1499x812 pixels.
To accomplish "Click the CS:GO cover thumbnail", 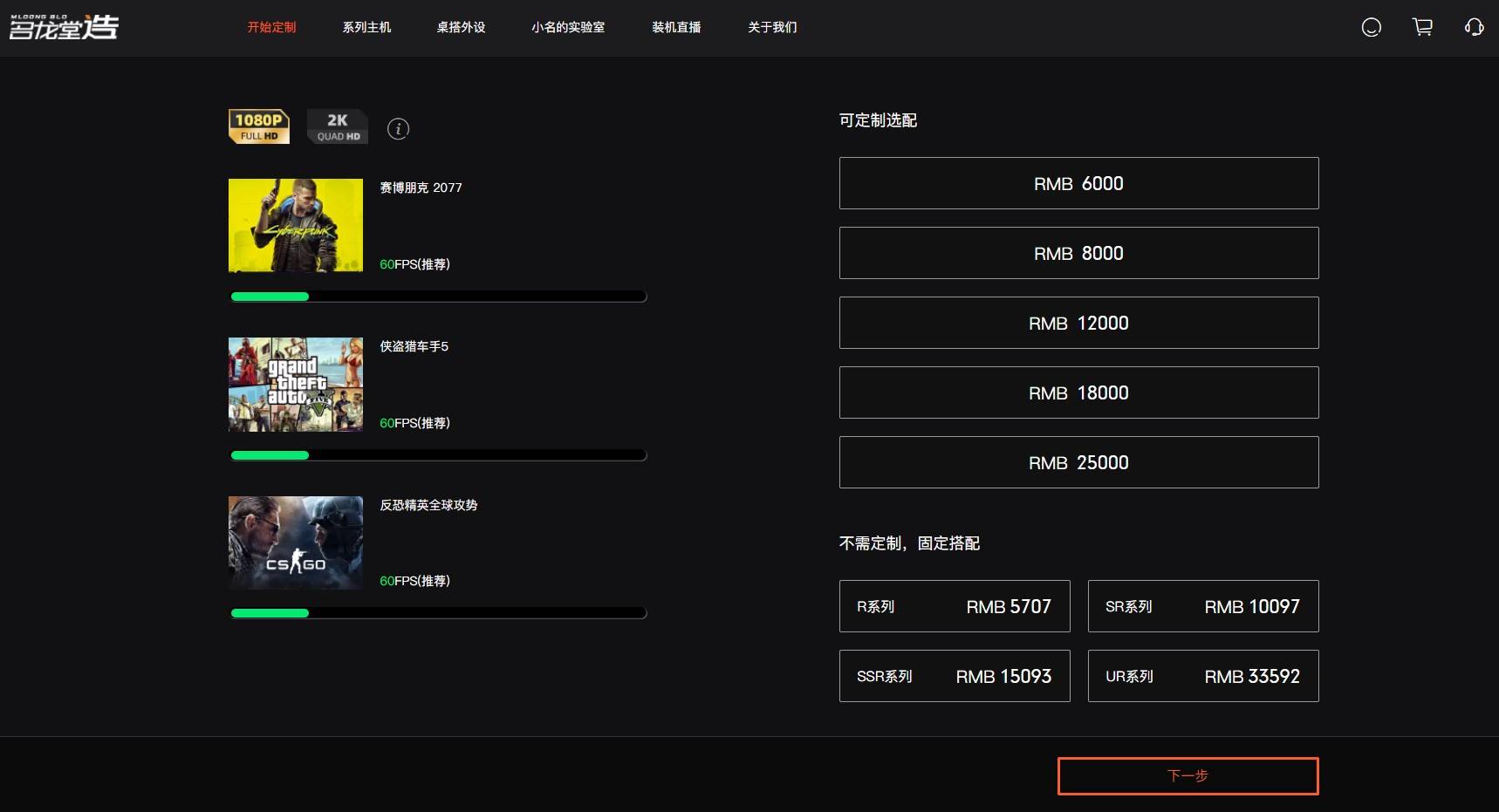I will point(296,542).
